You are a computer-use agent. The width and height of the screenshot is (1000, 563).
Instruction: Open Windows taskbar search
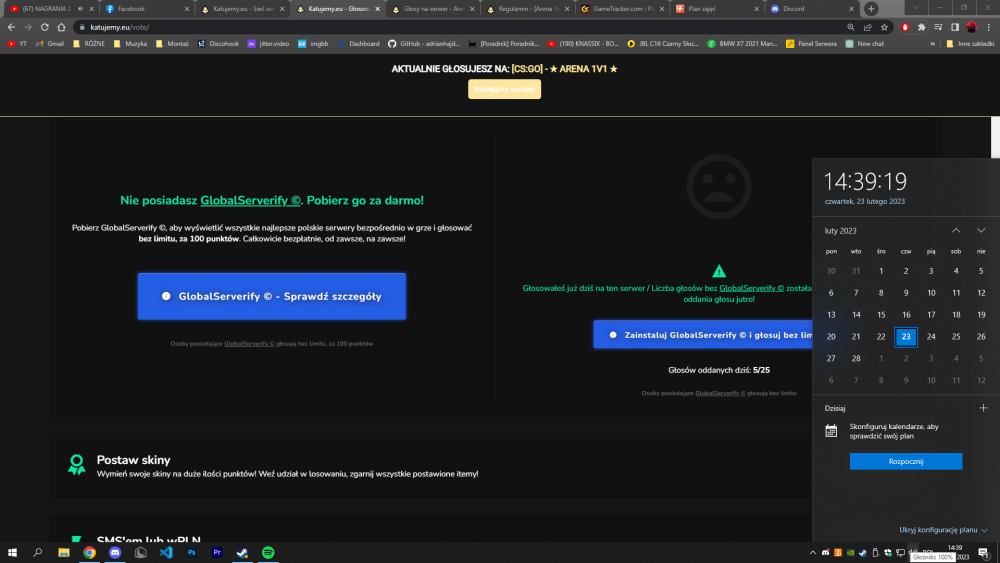(x=38, y=553)
